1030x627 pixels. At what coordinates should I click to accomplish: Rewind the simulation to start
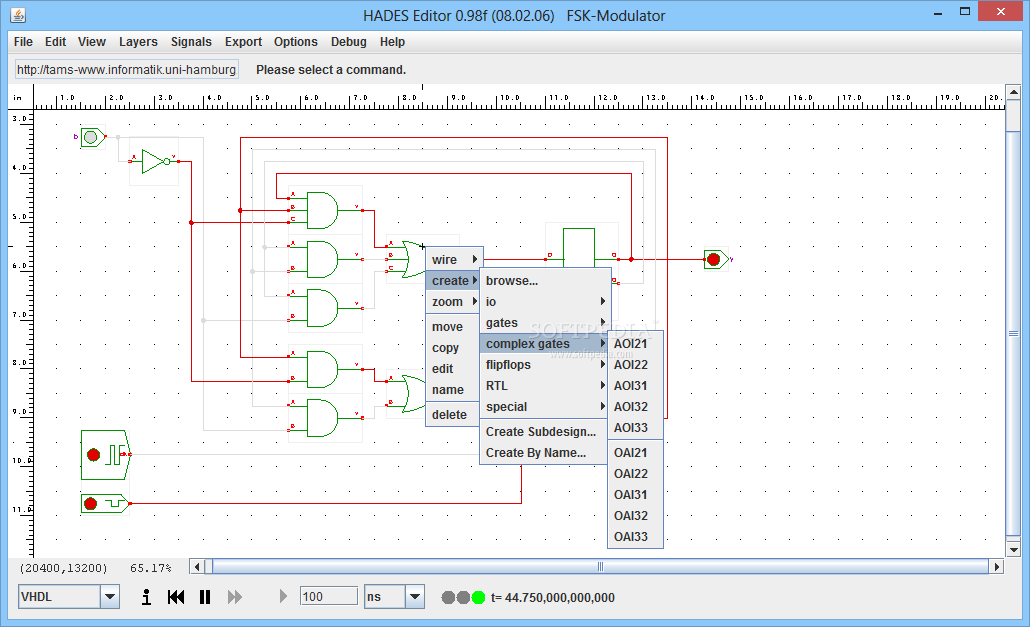click(x=176, y=597)
